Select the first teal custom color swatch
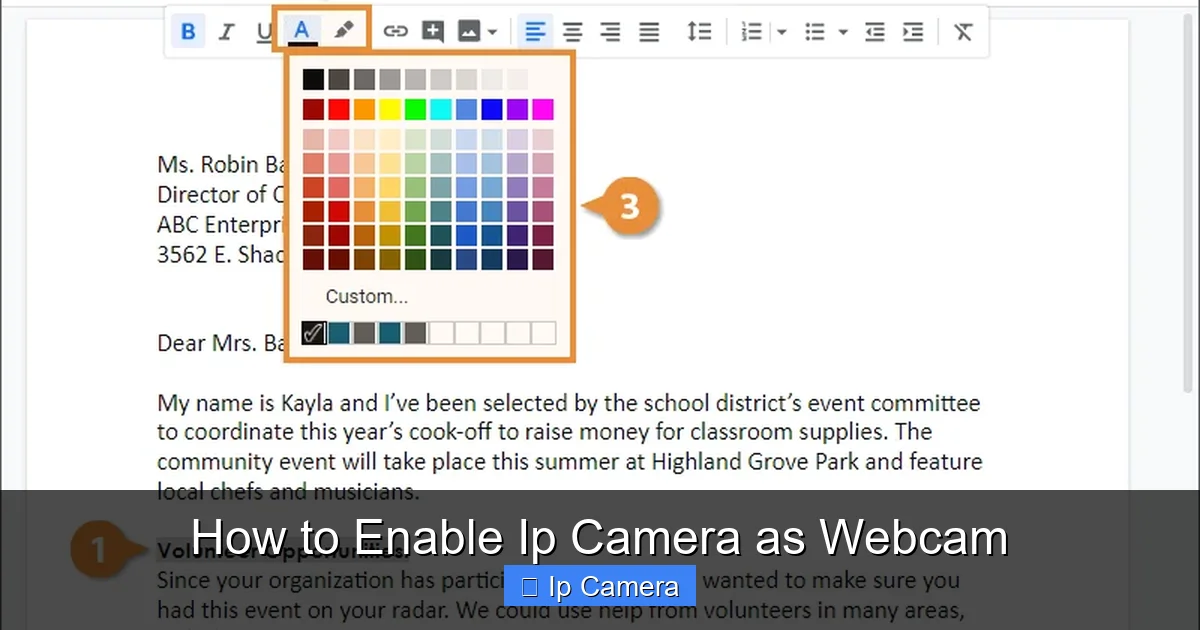The width and height of the screenshot is (1200, 630). click(339, 333)
